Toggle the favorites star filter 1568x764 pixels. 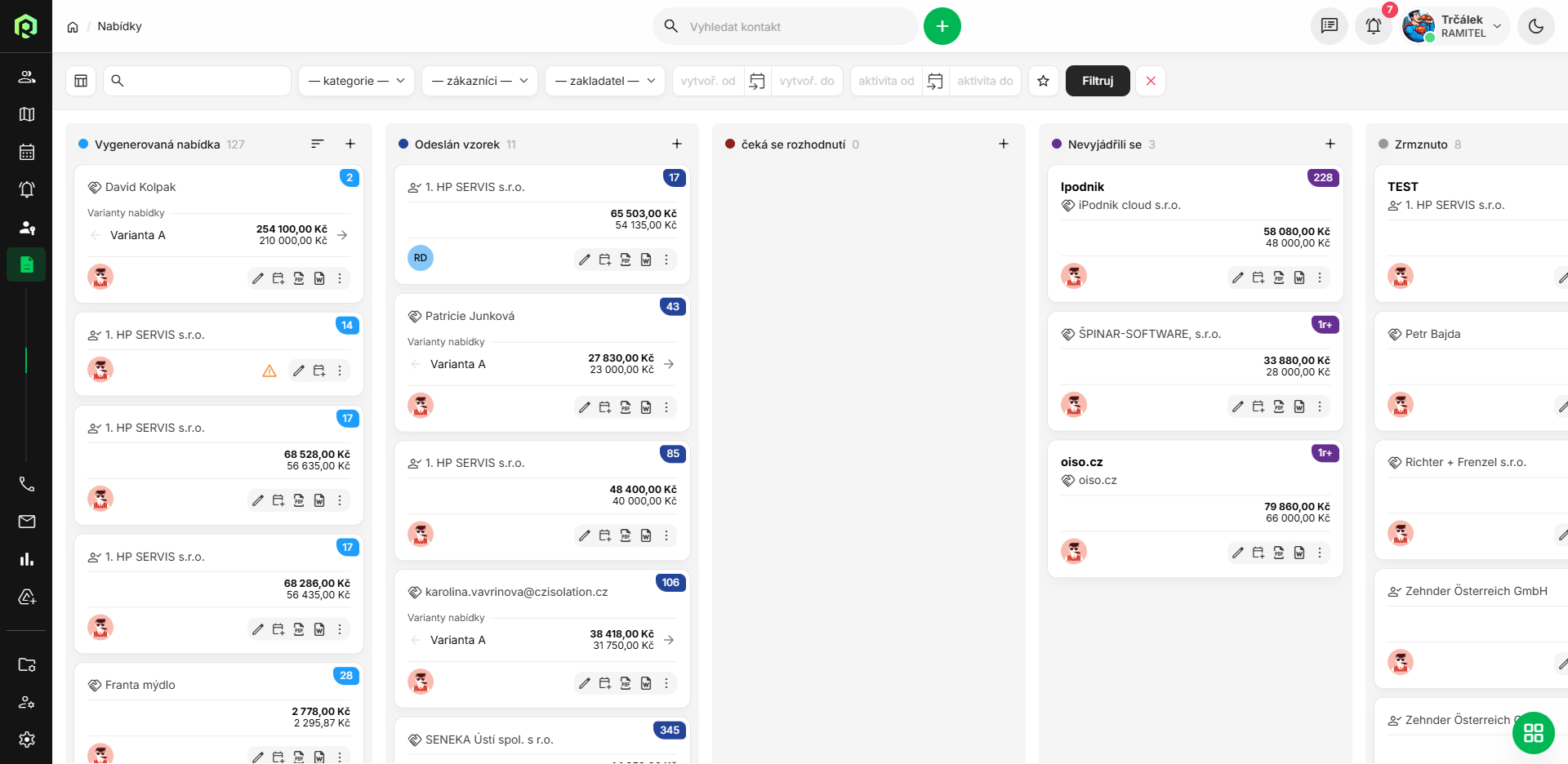tap(1043, 81)
